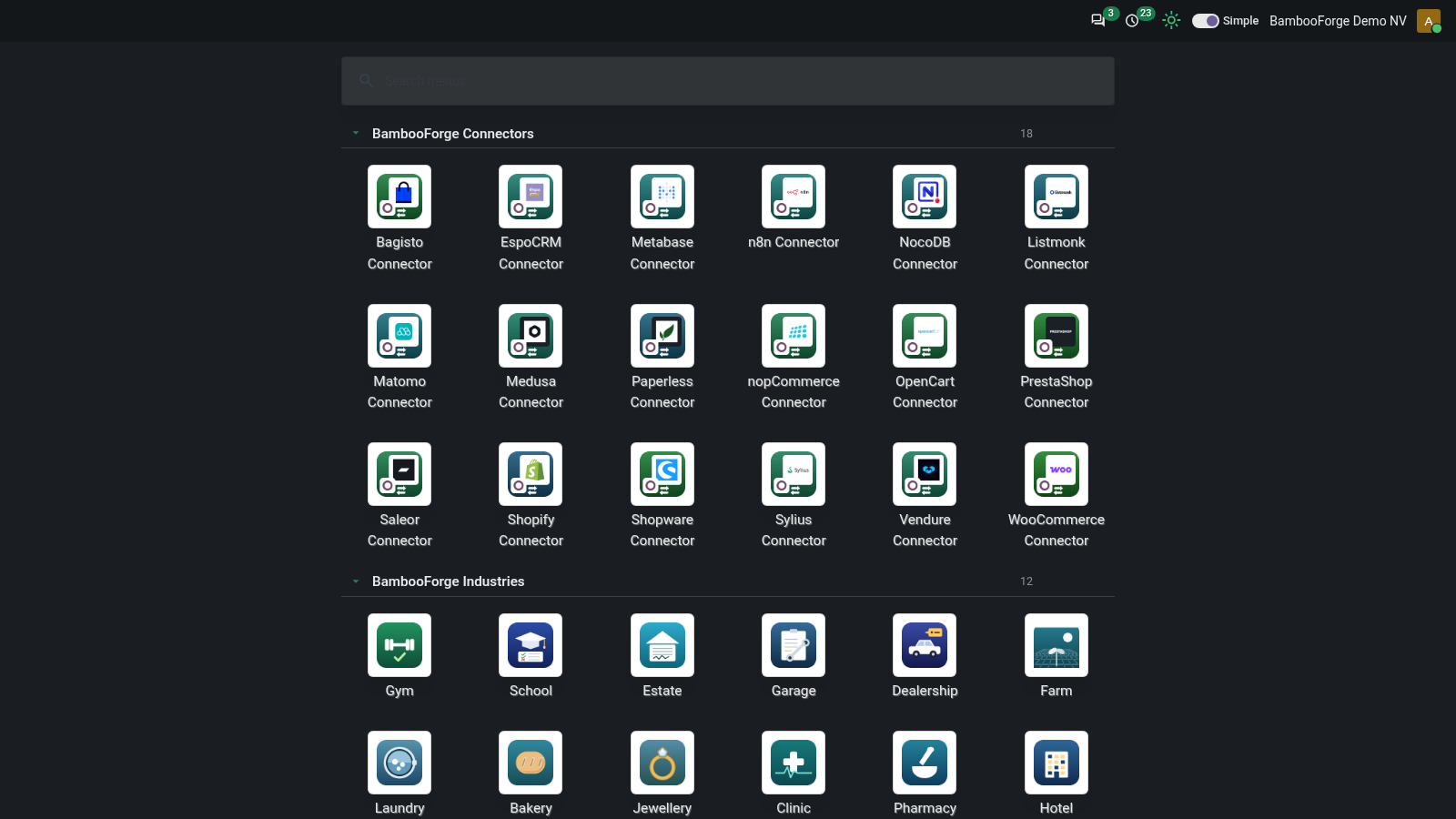The image size is (1456, 819).
Task: Launch the Listmonk Connector app
Action: click(1057, 197)
